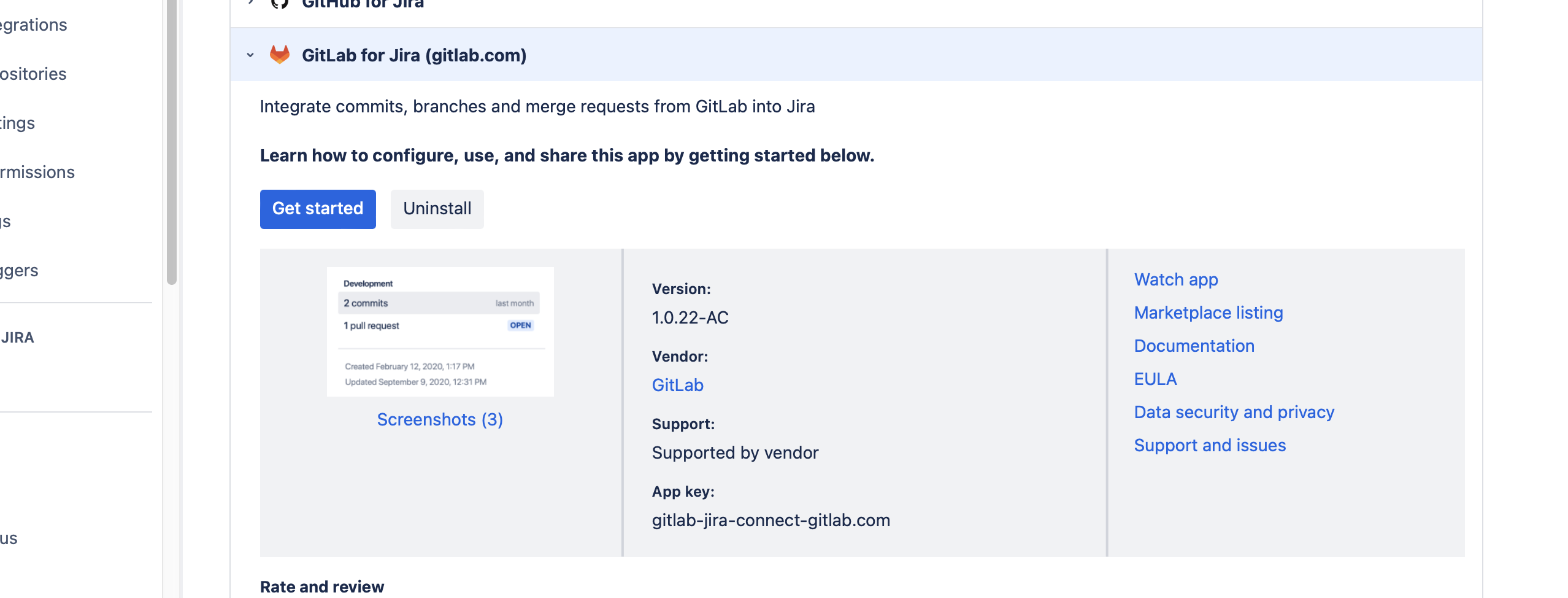Viewport: 1568px width, 598px height.
Task: Click the Get started button
Action: click(x=317, y=209)
